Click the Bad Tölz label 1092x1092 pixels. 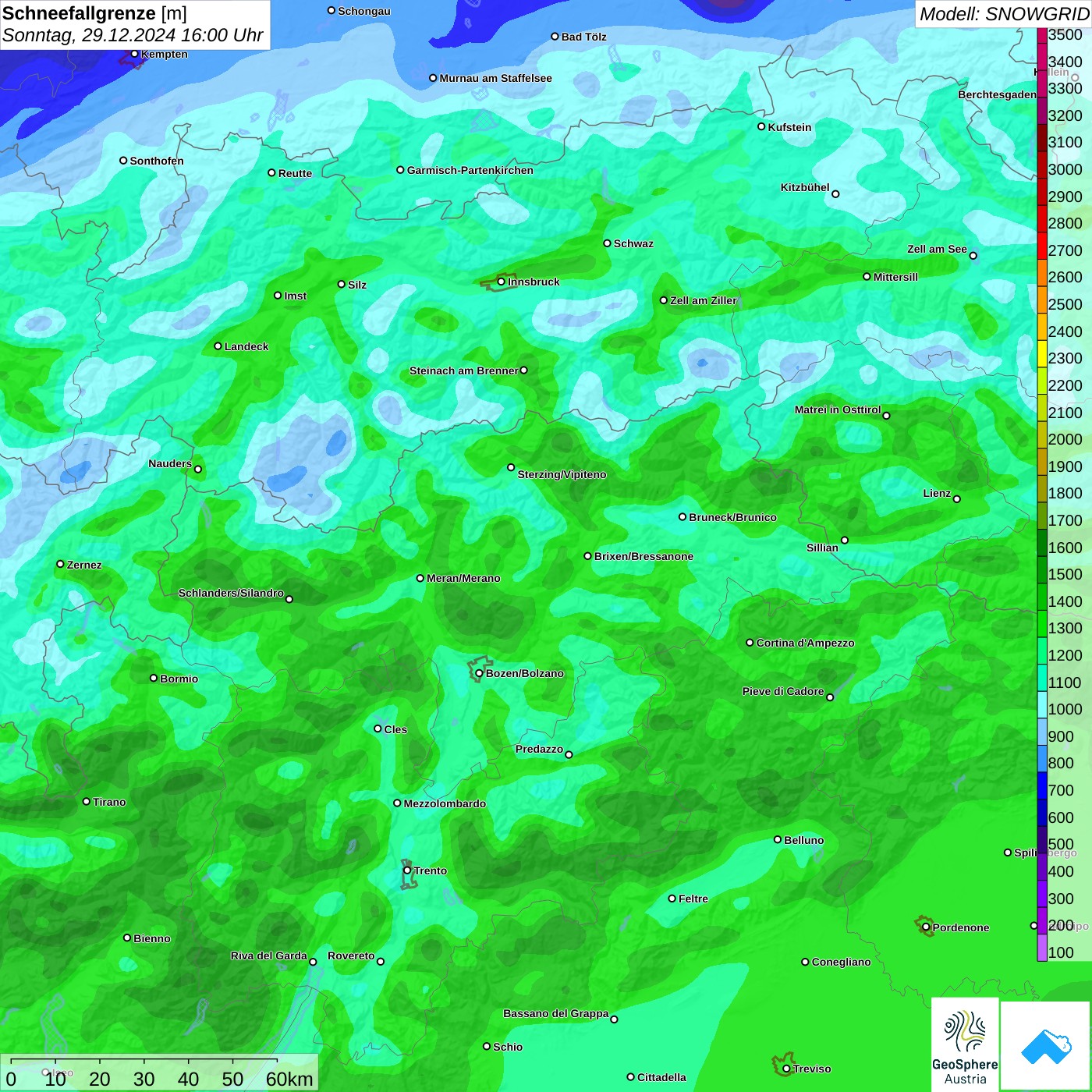click(584, 37)
